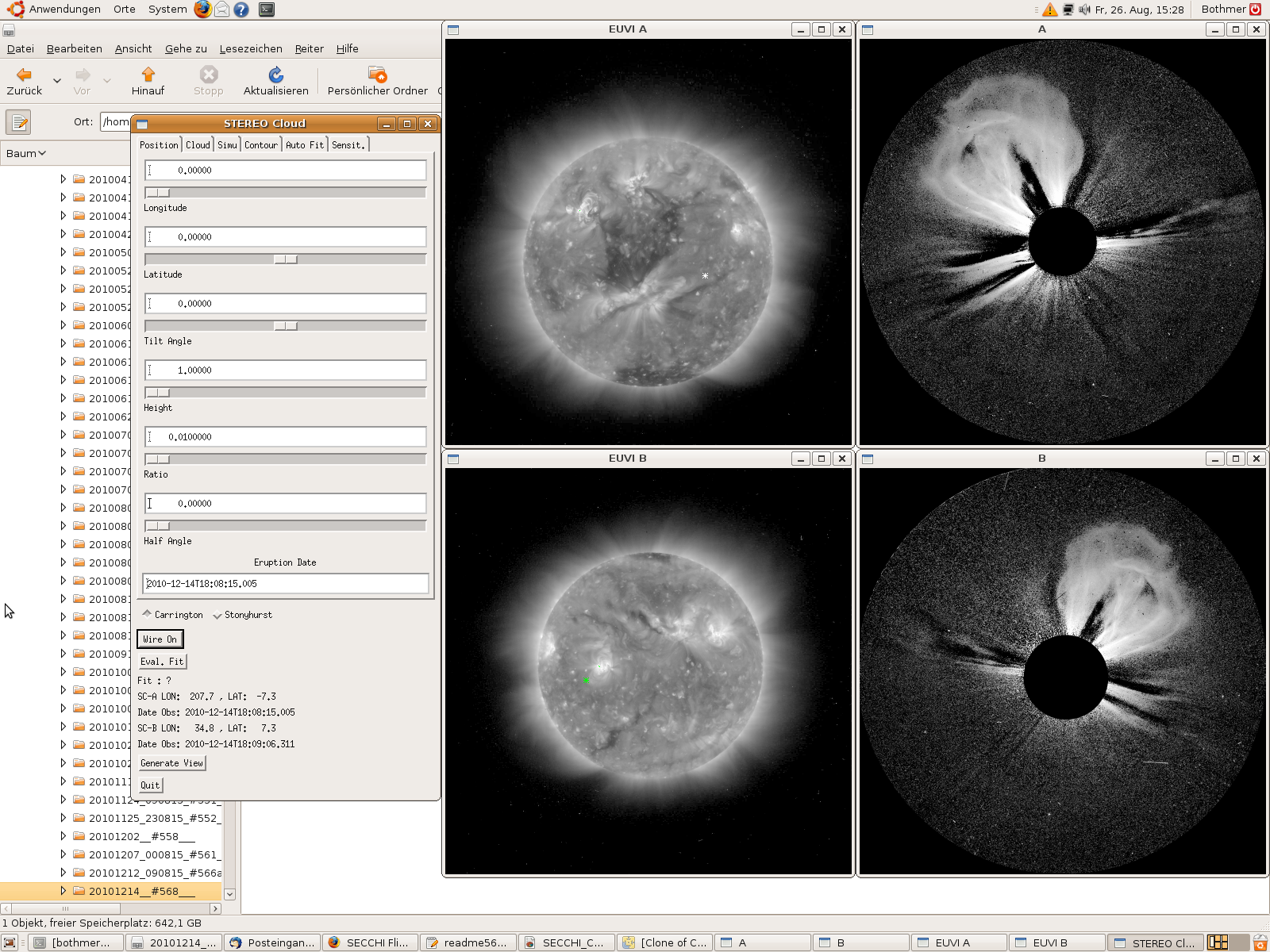Click the Latitude slider handle
1270x952 pixels.
(286, 259)
